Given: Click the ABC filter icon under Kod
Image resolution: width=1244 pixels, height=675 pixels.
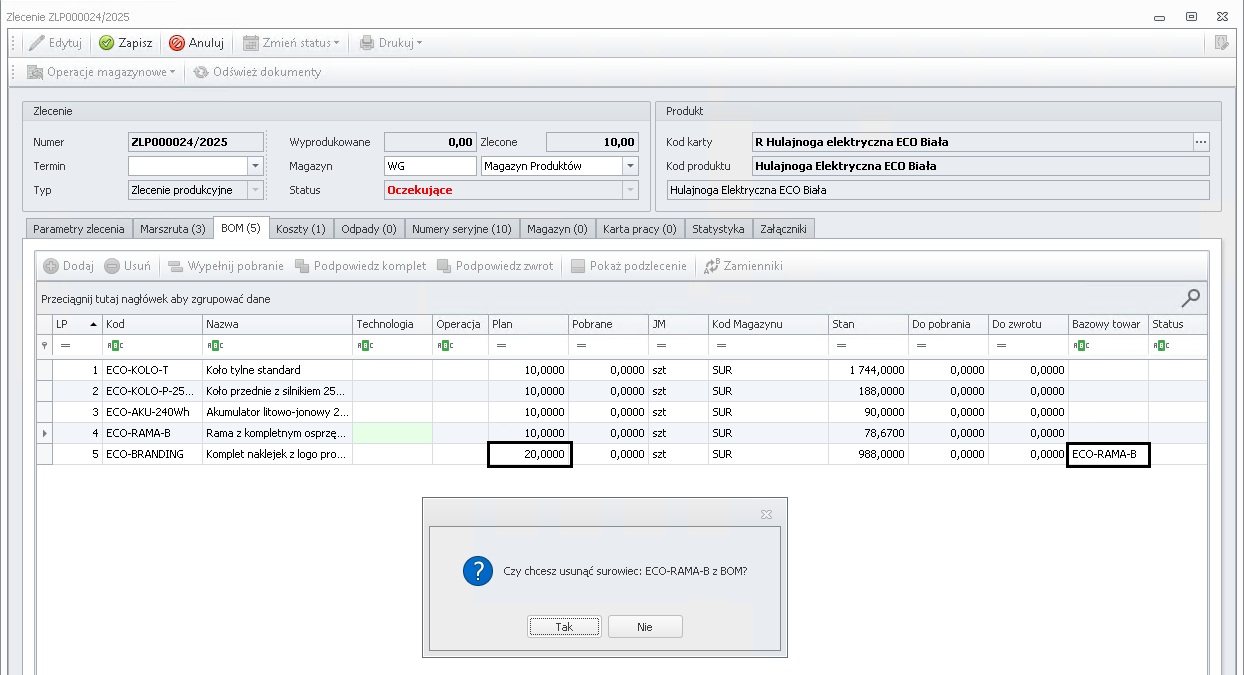Looking at the screenshot, I should 114,346.
